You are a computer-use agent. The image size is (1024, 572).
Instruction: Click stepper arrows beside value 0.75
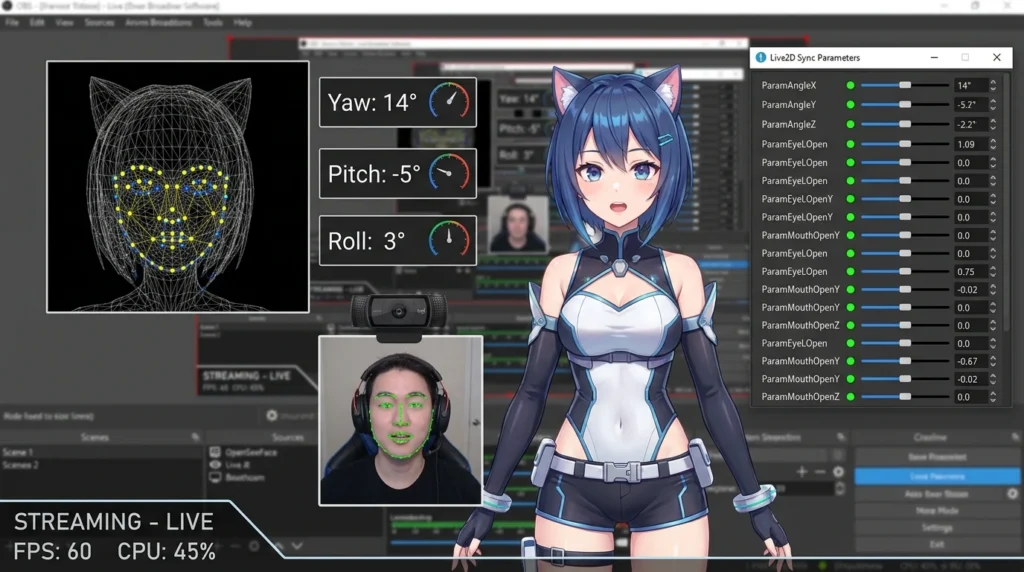tap(993, 271)
